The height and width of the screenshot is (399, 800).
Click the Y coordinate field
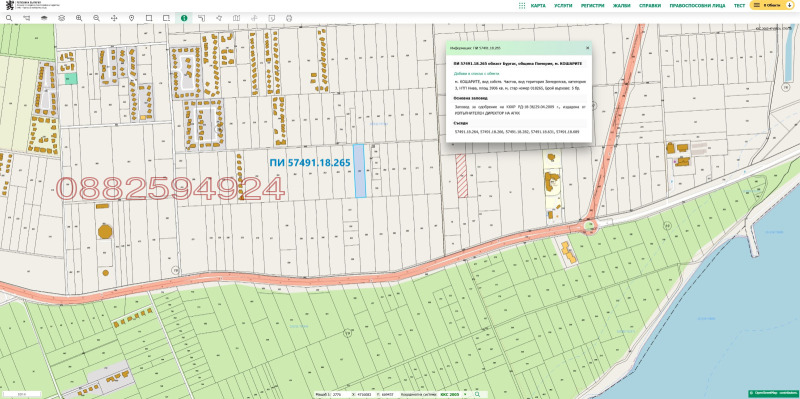tap(389, 394)
